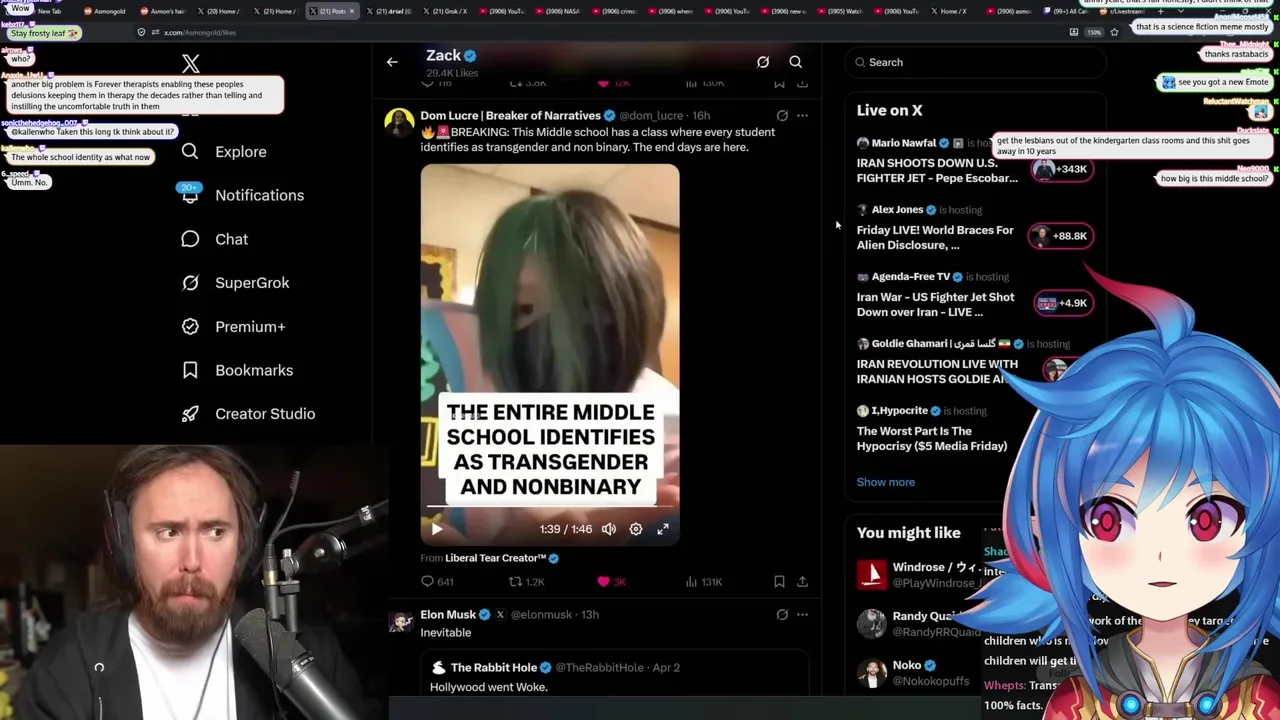Click the Grok icon on Elon Musk's post
Image resolution: width=1280 pixels, height=720 pixels.
pyautogui.click(x=782, y=614)
